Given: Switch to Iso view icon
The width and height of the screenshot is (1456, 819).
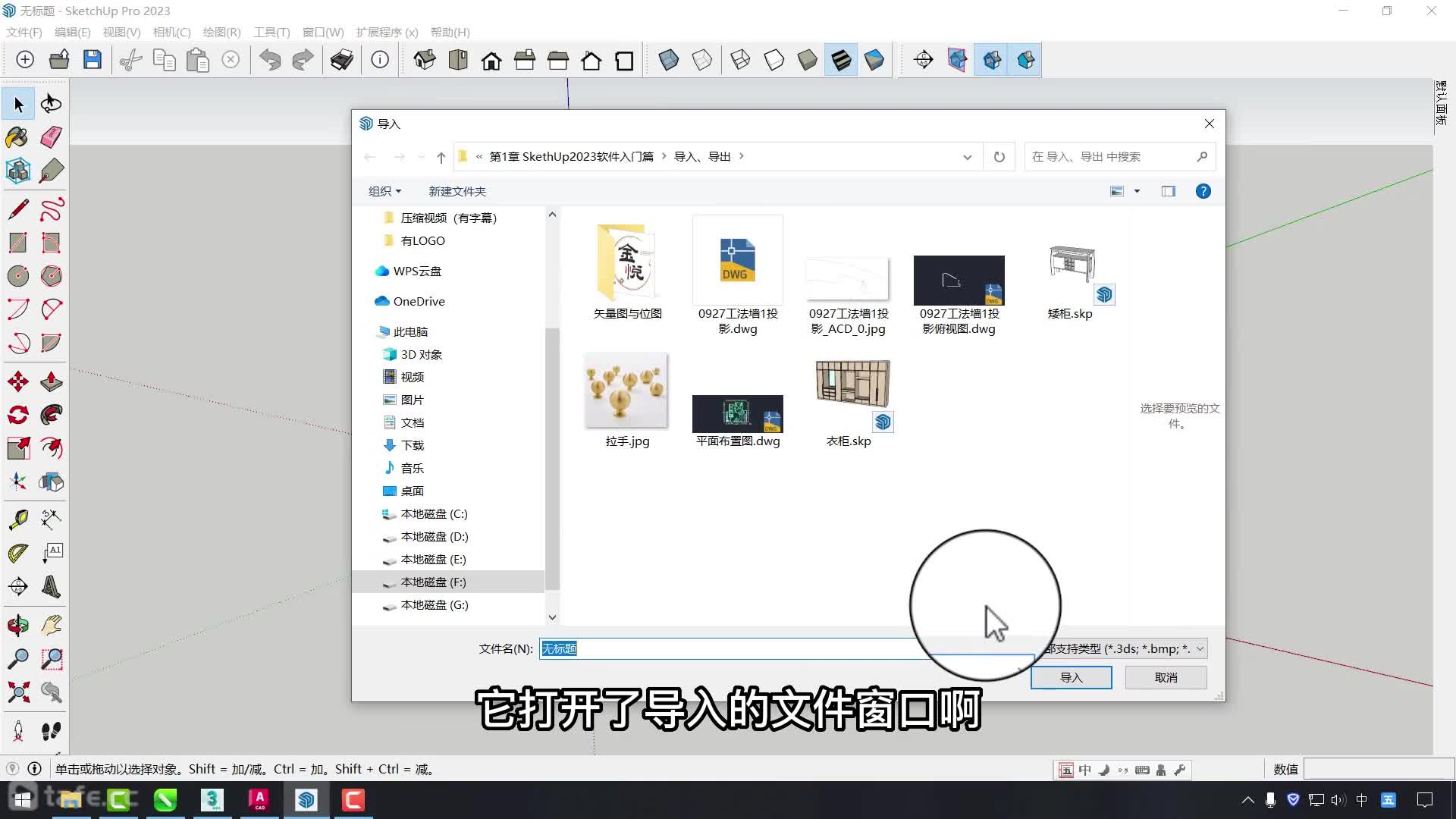Looking at the screenshot, I should (x=425, y=60).
